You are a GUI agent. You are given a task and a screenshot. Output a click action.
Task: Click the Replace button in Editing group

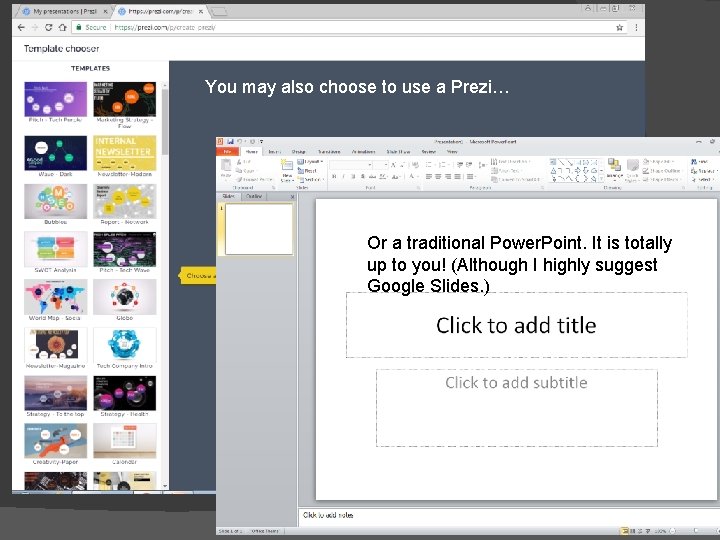(703, 171)
